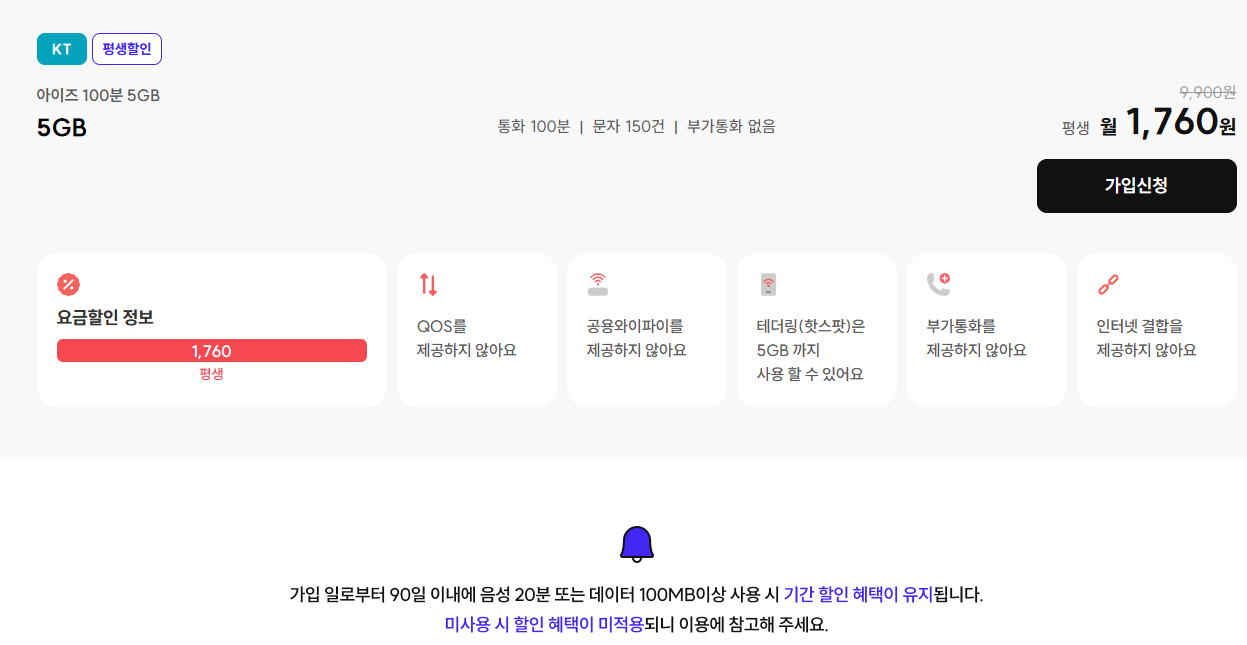Click the 미사용 시 할인 혜택이 미적용 text
The width and height of the screenshot is (1247, 645).
point(544,625)
